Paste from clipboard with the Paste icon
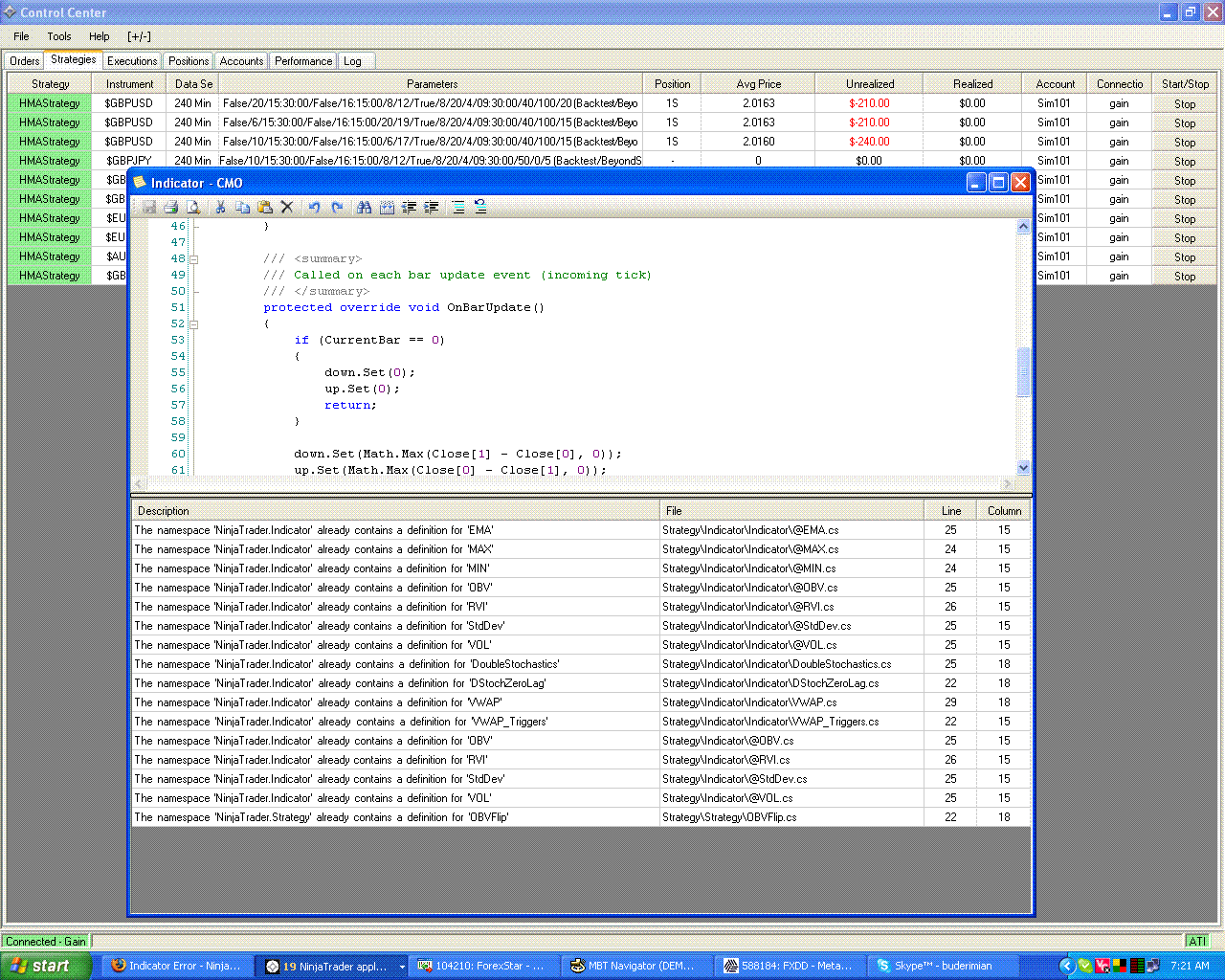Image resolution: width=1225 pixels, height=980 pixels. [x=265, y=207]
